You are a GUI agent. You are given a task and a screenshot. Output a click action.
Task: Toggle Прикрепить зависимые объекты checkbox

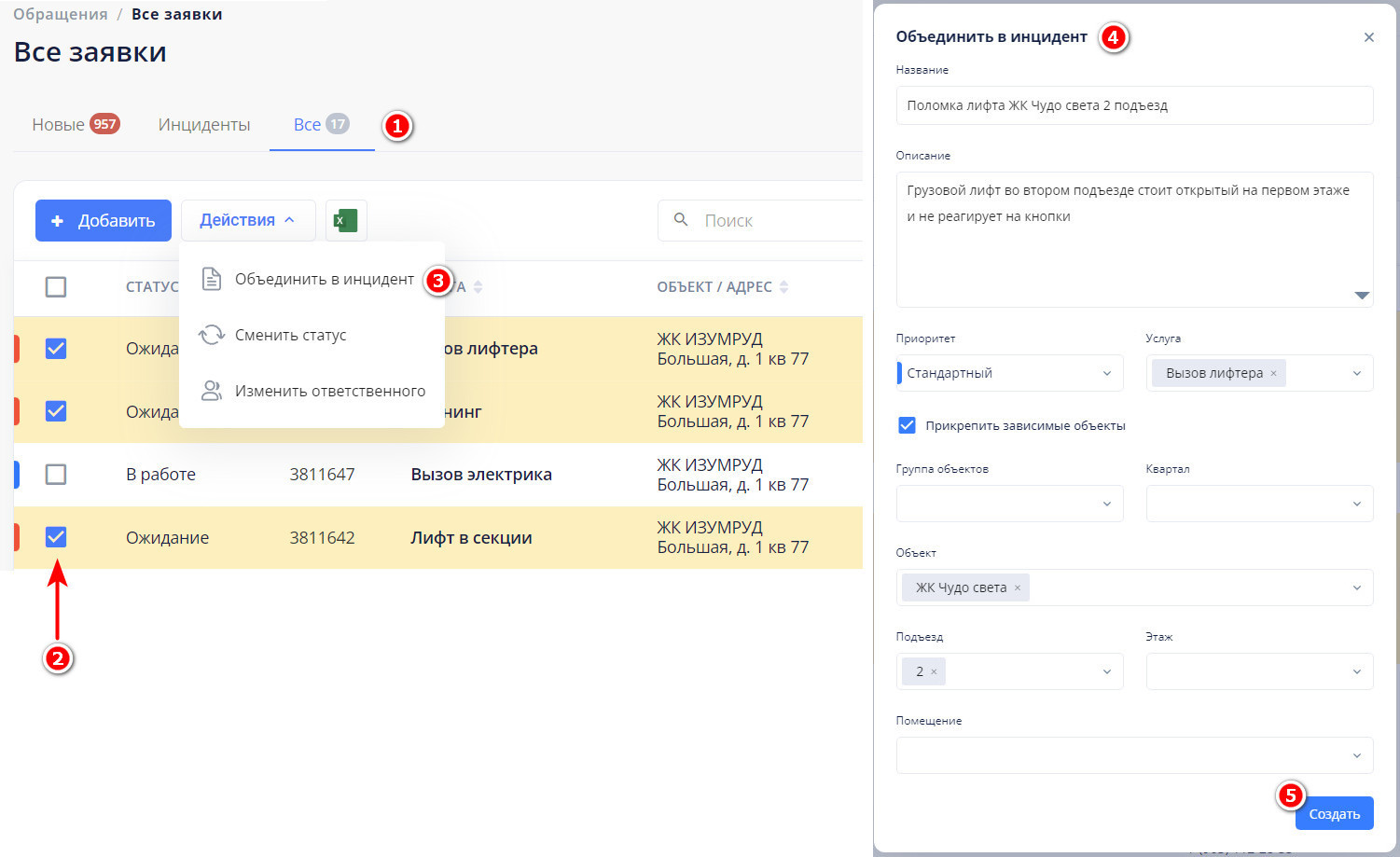[907, 425]
